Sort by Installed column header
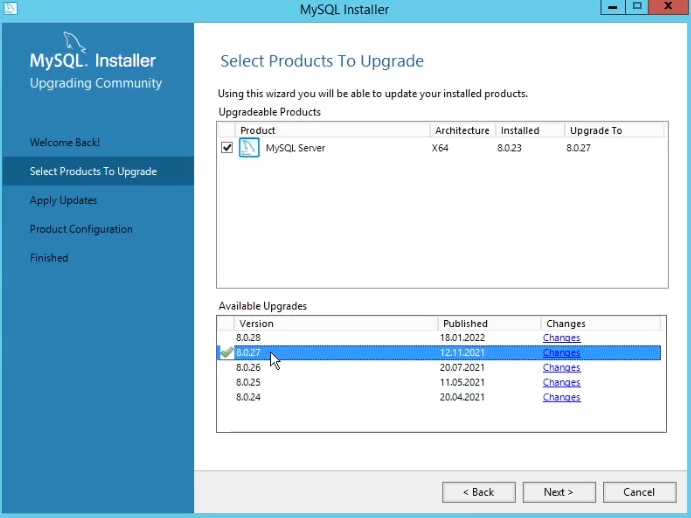 click(x=530, y=130)
